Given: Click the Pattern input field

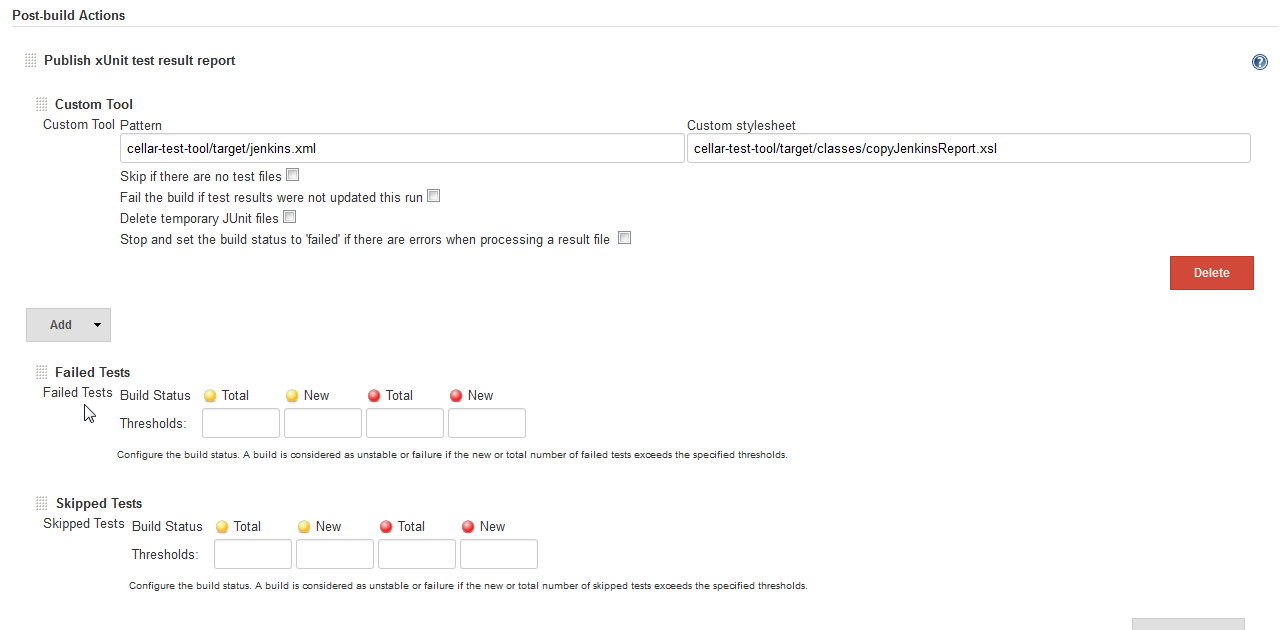Looking at the screenshot, I should coord(402,149).
